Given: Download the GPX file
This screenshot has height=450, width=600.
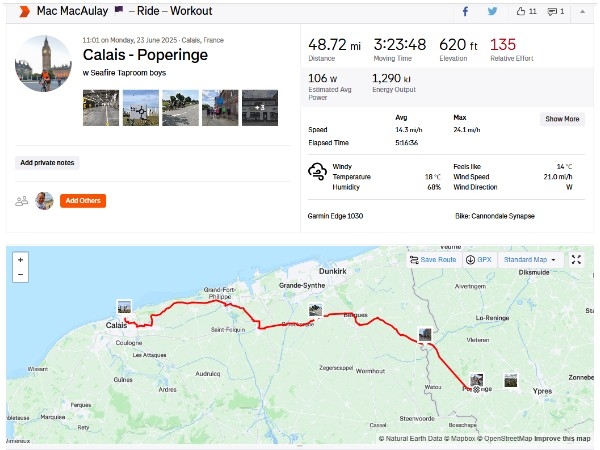Looking at the screenshot, I should click(479, 259).
